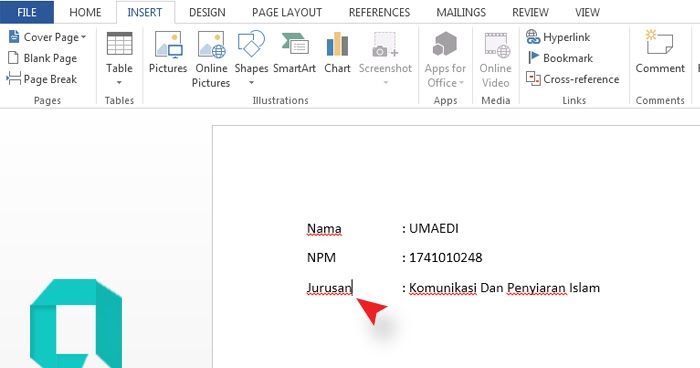The height and width of the screenshot is (368, 700).
Task: Expand the Screenshot dropdown arrow
Action: [385, 83]
